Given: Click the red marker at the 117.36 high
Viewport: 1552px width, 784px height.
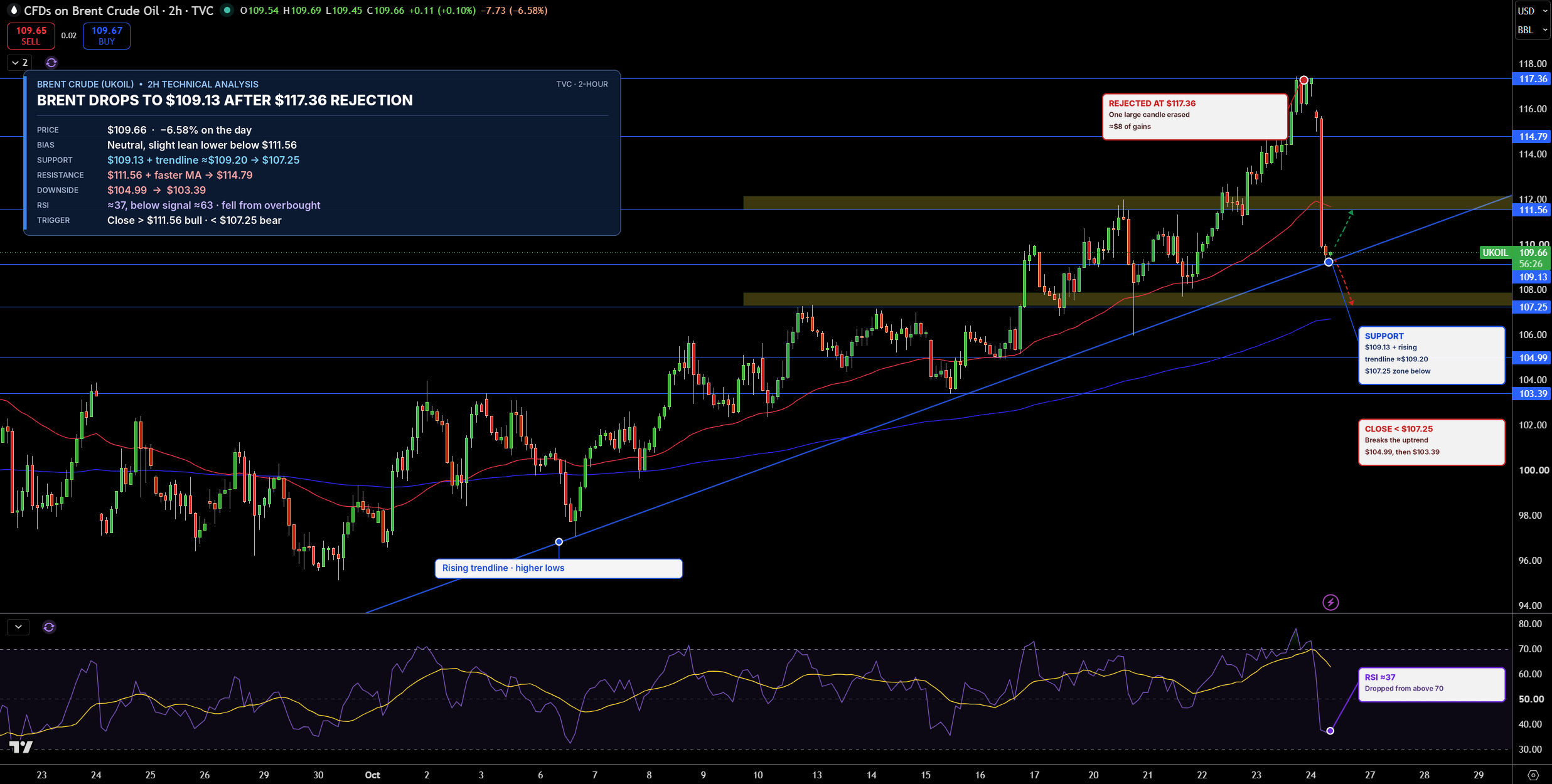Looking at the screenshot, I should (1304, 80).
